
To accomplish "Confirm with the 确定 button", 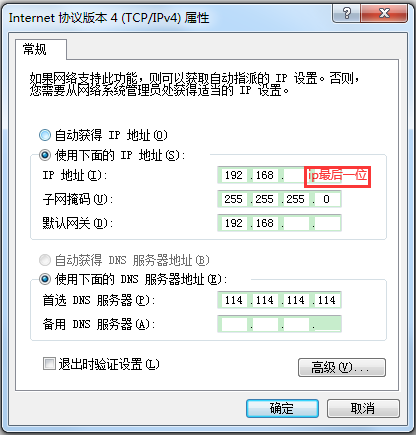I will 282,408.
